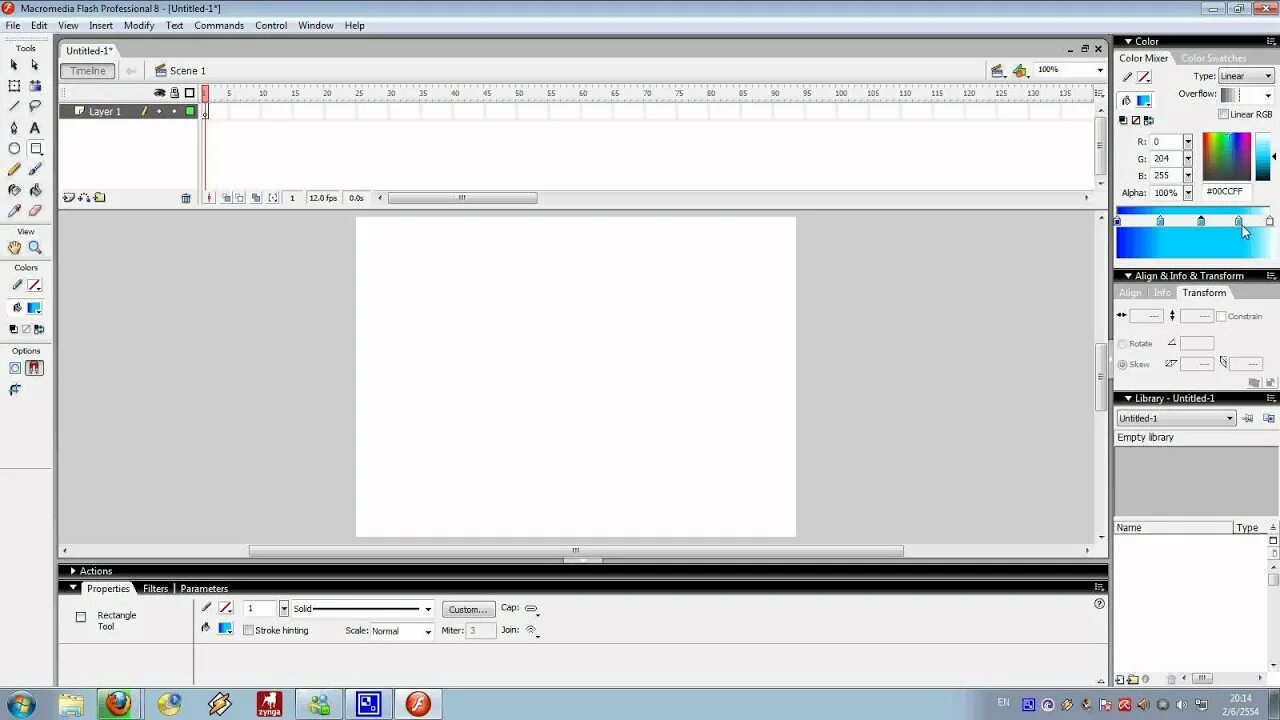Select the Rotate radio button
This screenshot has height=720, width=1280.
(1122, 344)
